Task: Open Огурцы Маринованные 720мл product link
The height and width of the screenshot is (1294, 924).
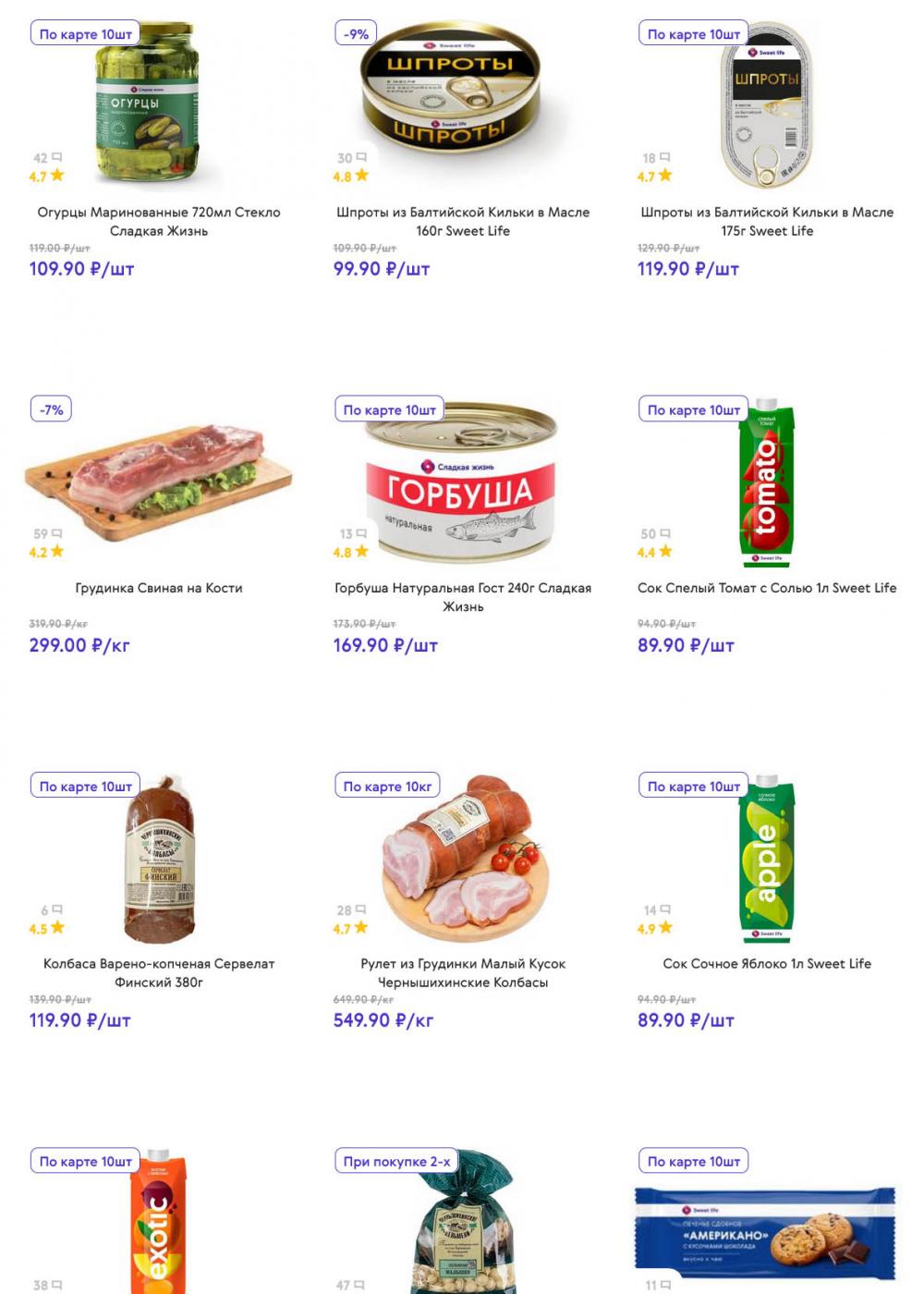Action: (x=158, y=221)
